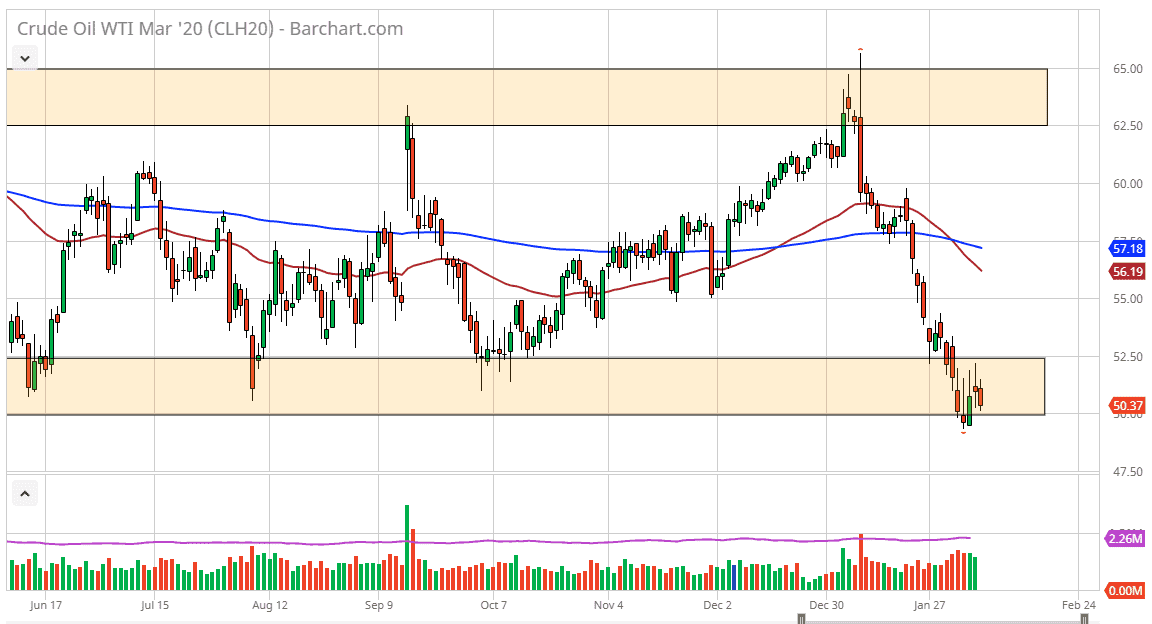Click the 50.37 last price label
This screenshot has height=624, width=1152.
[1127, 406]
